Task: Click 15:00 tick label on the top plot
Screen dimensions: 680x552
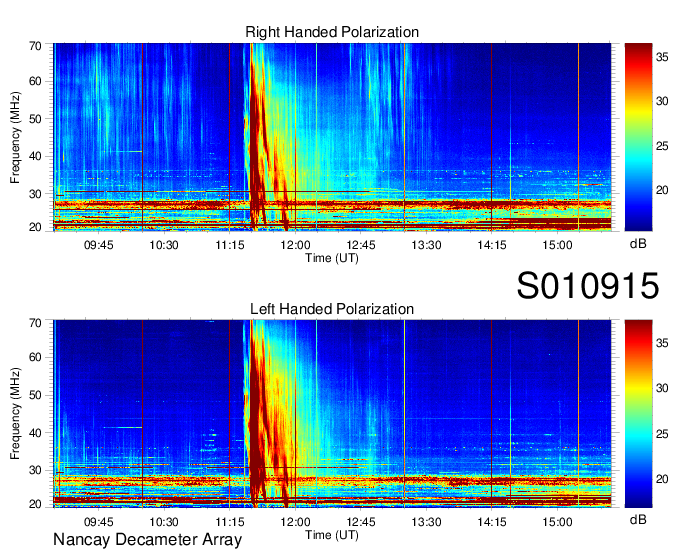Action: (557, 245)
